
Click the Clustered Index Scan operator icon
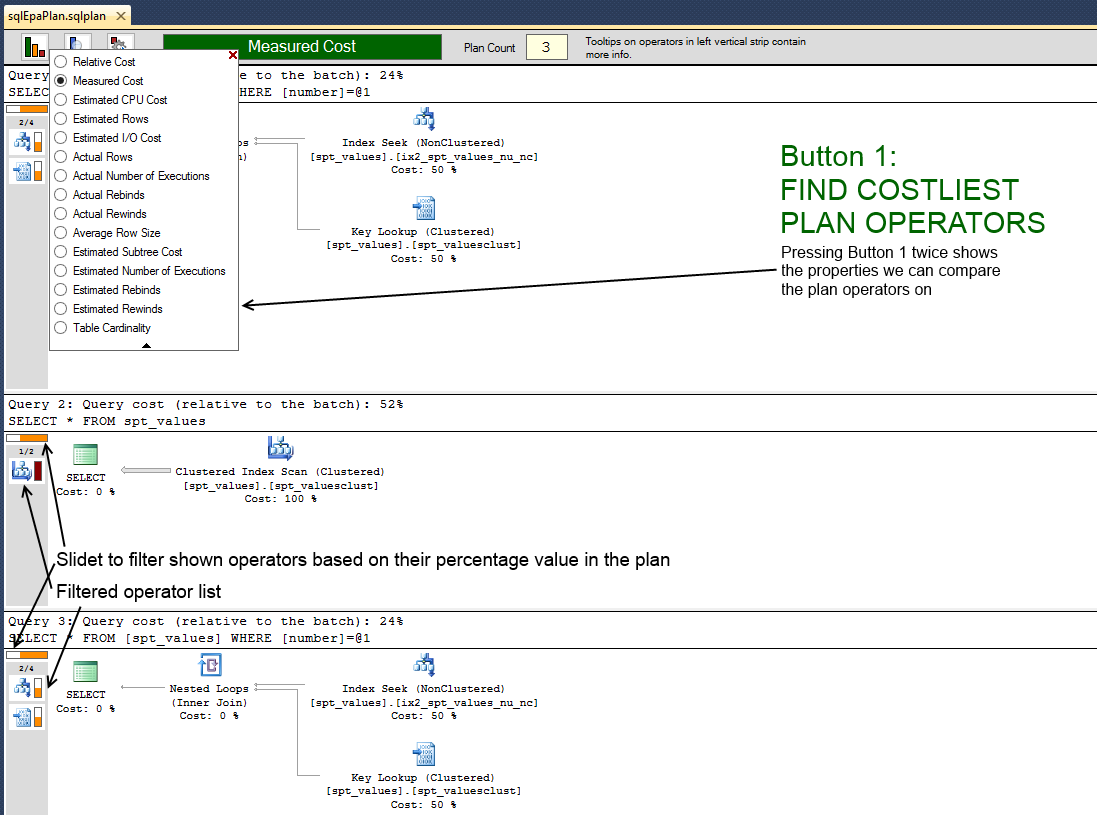click(x=281, y=448)
